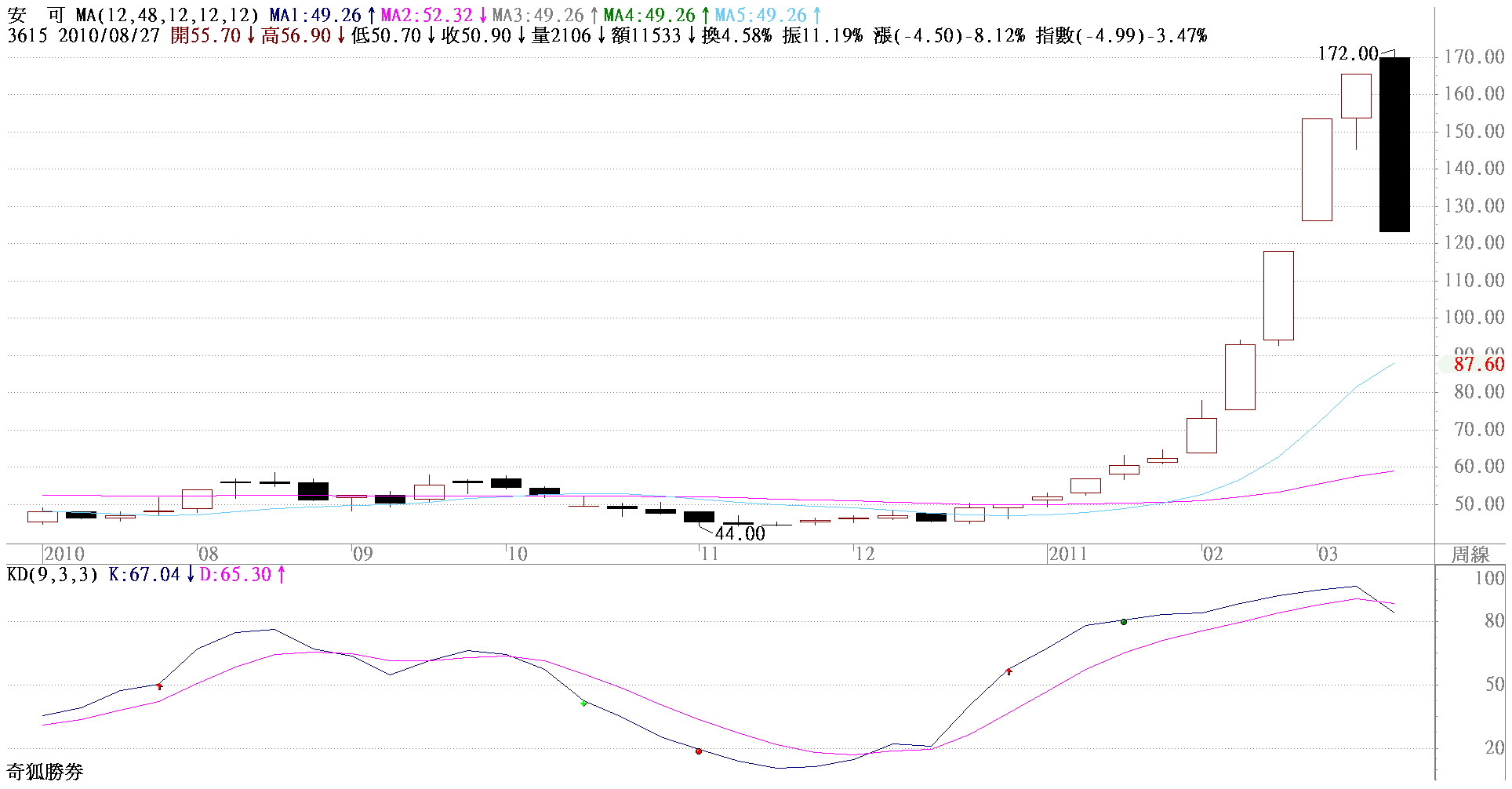Click the green diamond marker on the falling K line
1512x789 pixels.
pos(583,703)
